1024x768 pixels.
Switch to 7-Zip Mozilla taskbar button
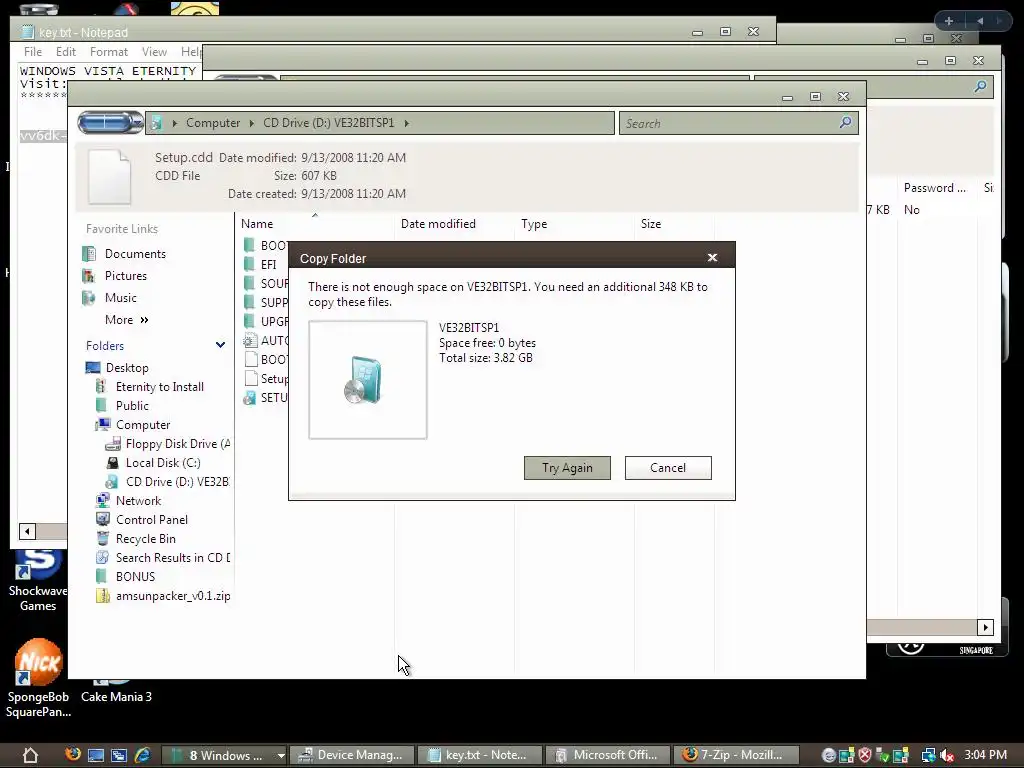point(735,755)
